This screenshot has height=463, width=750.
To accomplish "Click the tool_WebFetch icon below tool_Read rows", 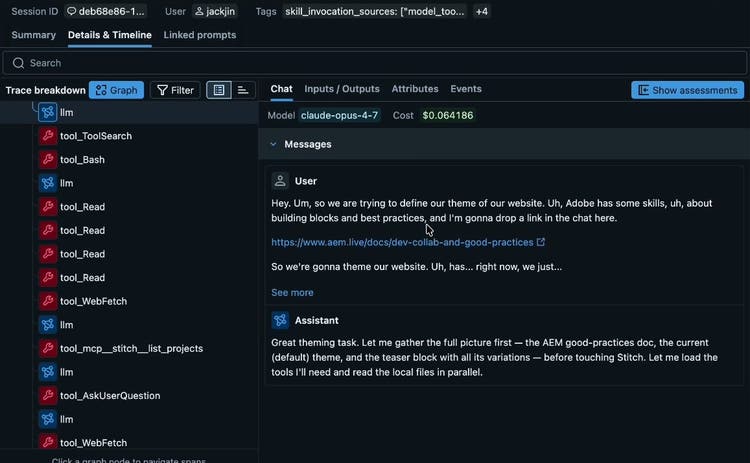I will click(48, 301).
